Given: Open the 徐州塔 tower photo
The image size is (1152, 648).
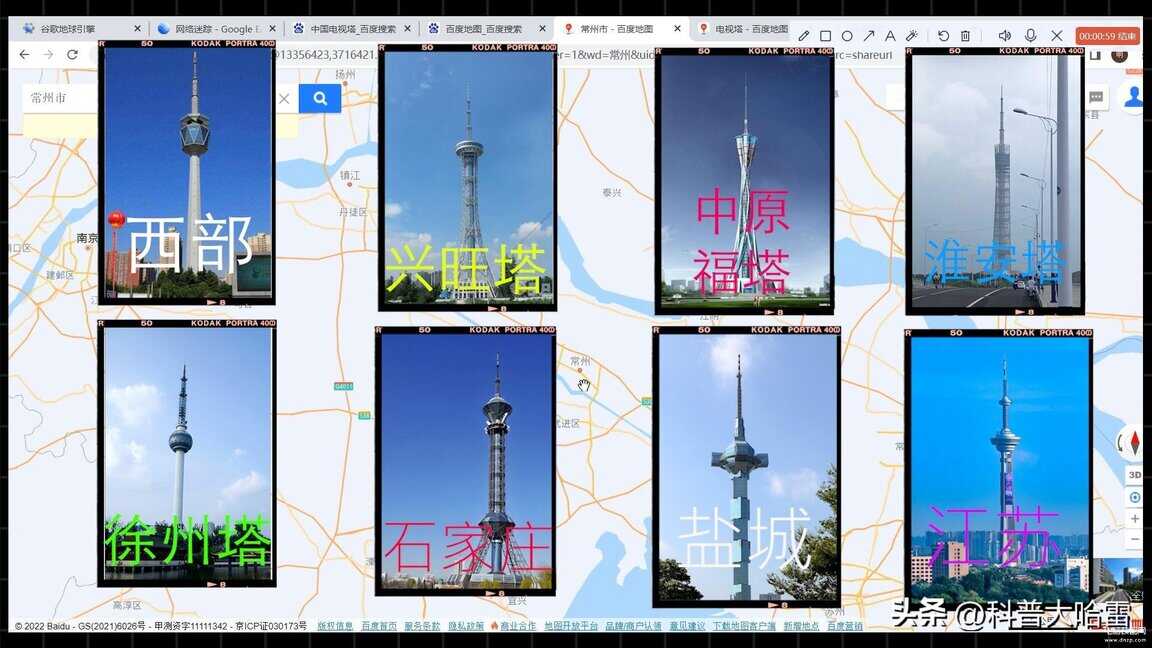Looking at the screenshot, I should (187, 453).
